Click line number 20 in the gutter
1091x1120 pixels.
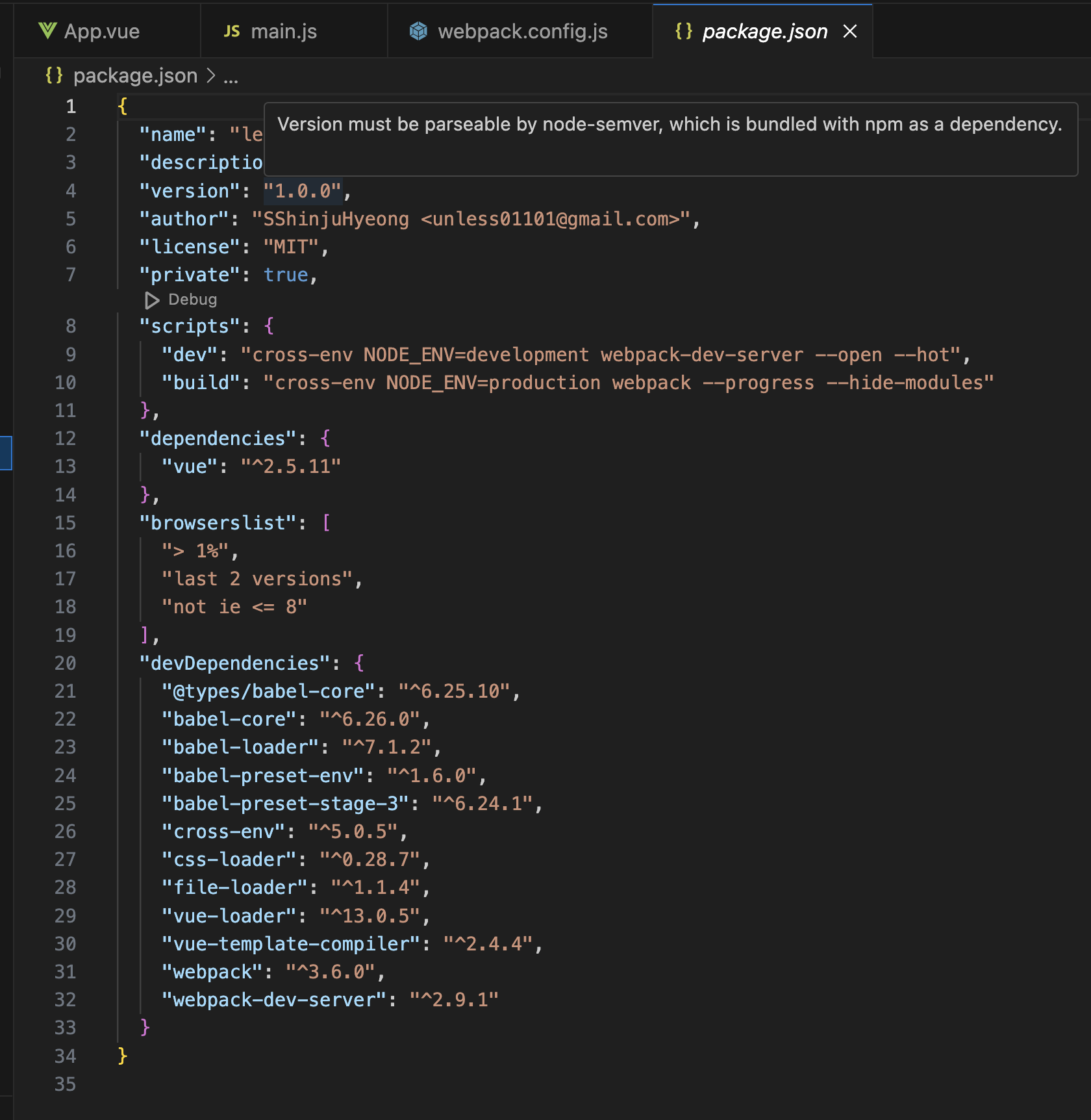(x=65, y=663)
